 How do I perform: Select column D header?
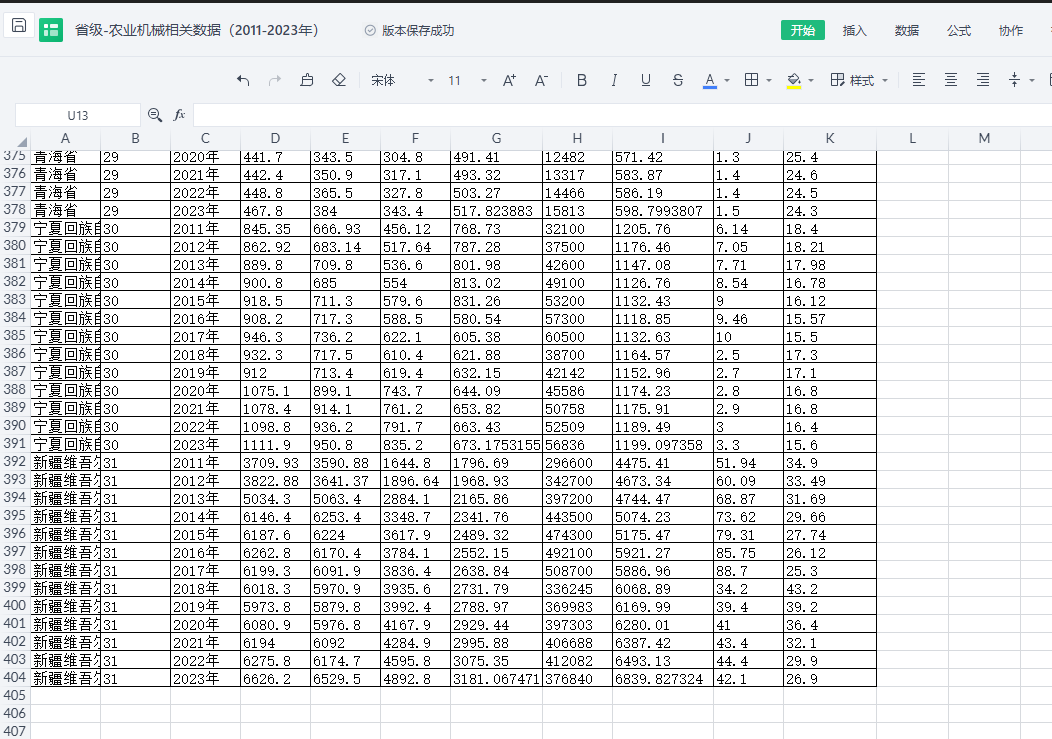tap(275, 138)
